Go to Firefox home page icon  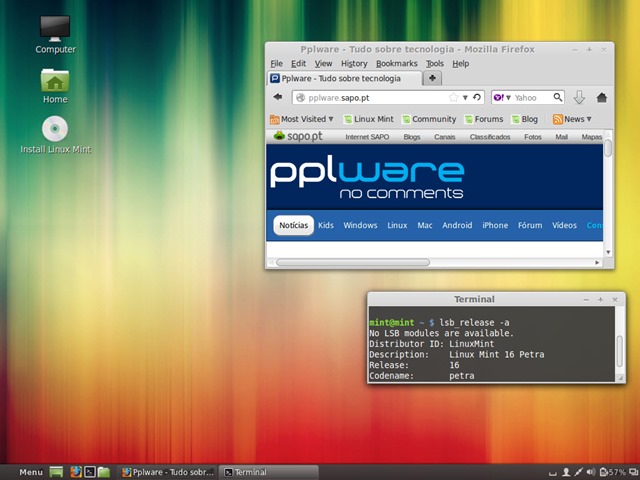pyautogui.click(x=602, y=98)
